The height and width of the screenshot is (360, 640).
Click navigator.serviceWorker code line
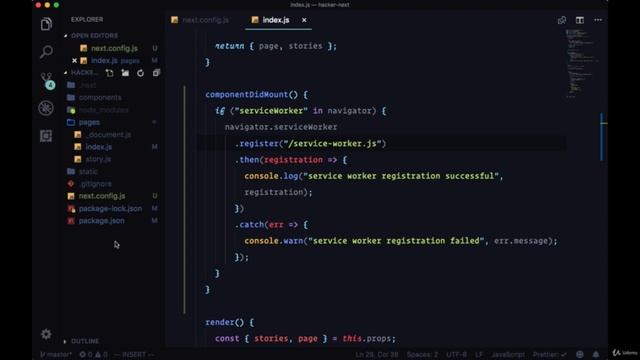(x=281, y=127)
